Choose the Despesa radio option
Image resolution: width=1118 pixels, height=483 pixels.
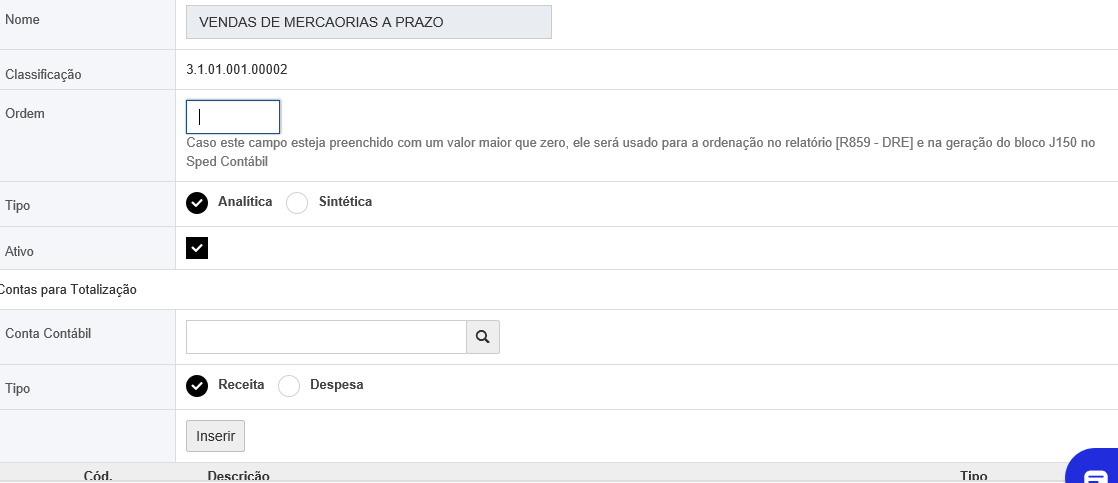tap(289, 386)
